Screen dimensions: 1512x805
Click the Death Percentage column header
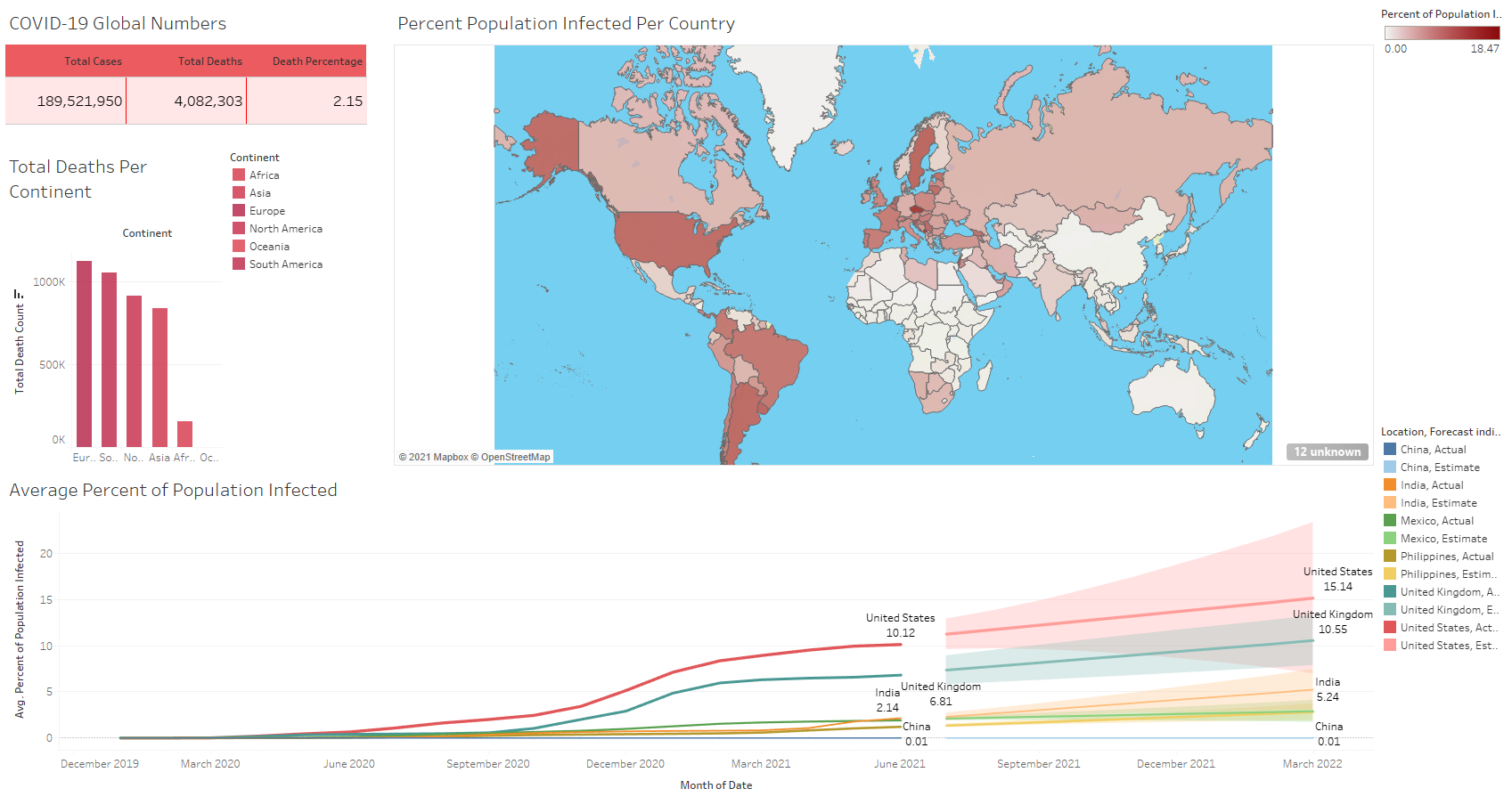317,61
